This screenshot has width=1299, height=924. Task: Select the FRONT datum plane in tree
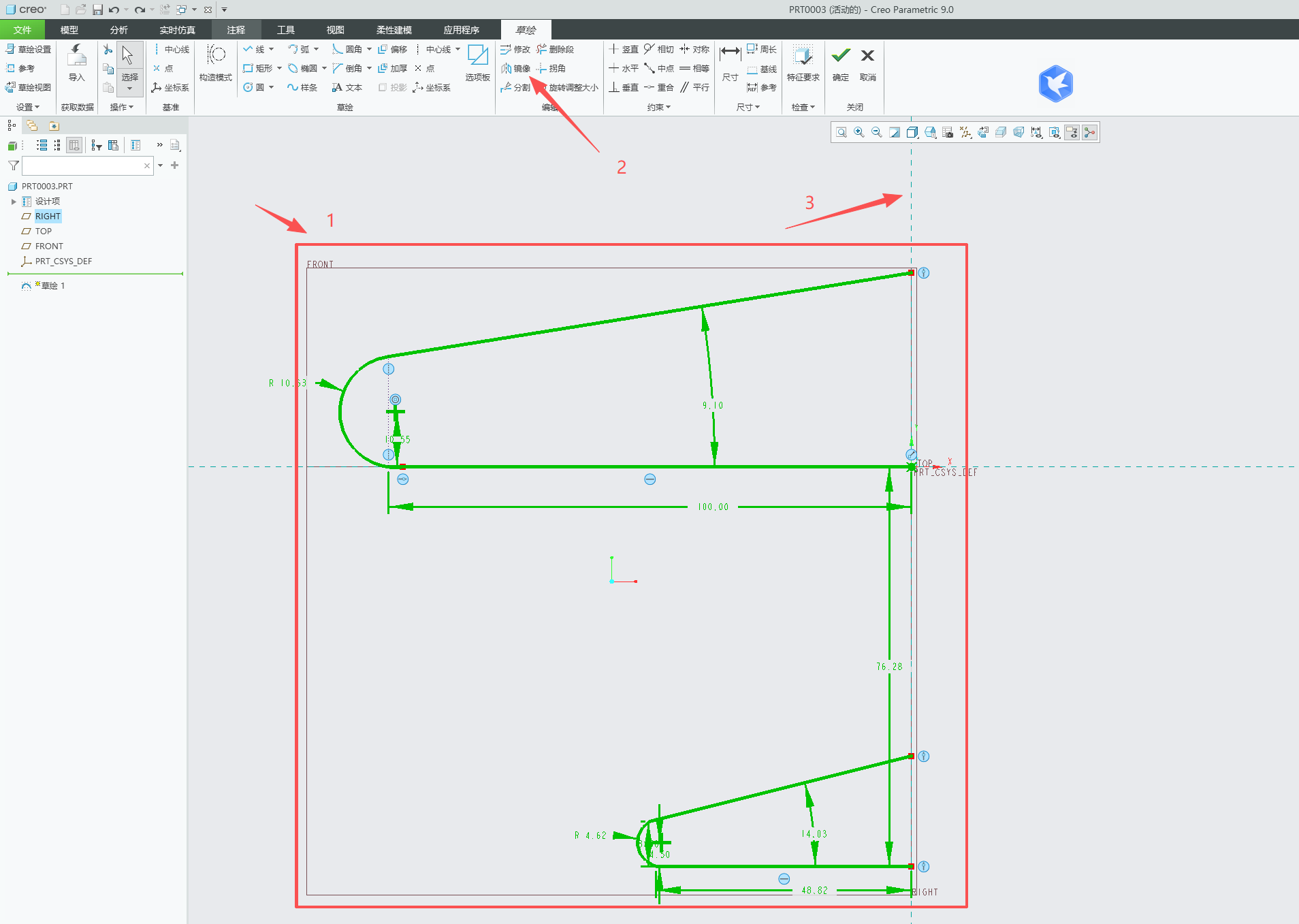click(49, 246)
